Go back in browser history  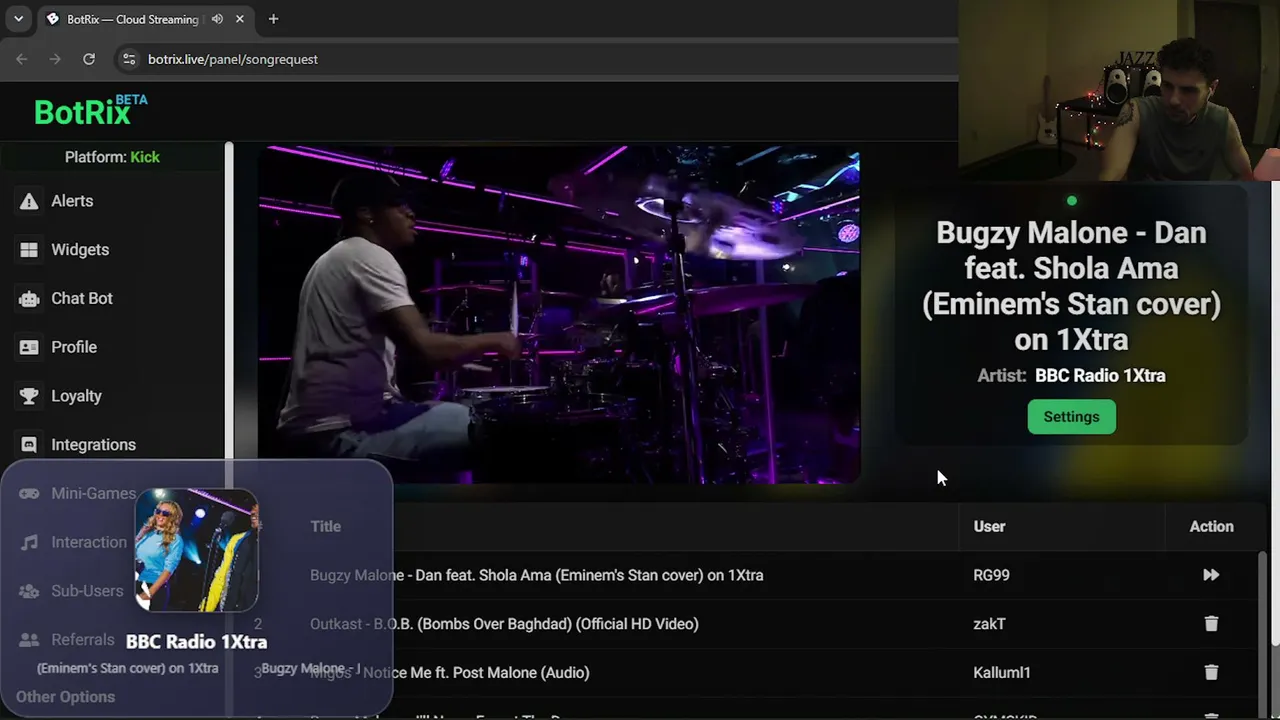click(x=22, y=59)
